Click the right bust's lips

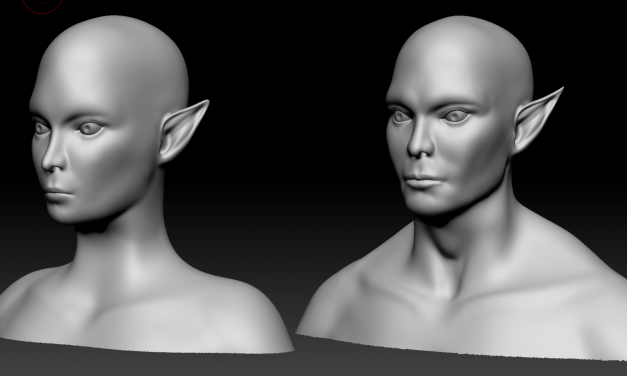pos(421,181)
